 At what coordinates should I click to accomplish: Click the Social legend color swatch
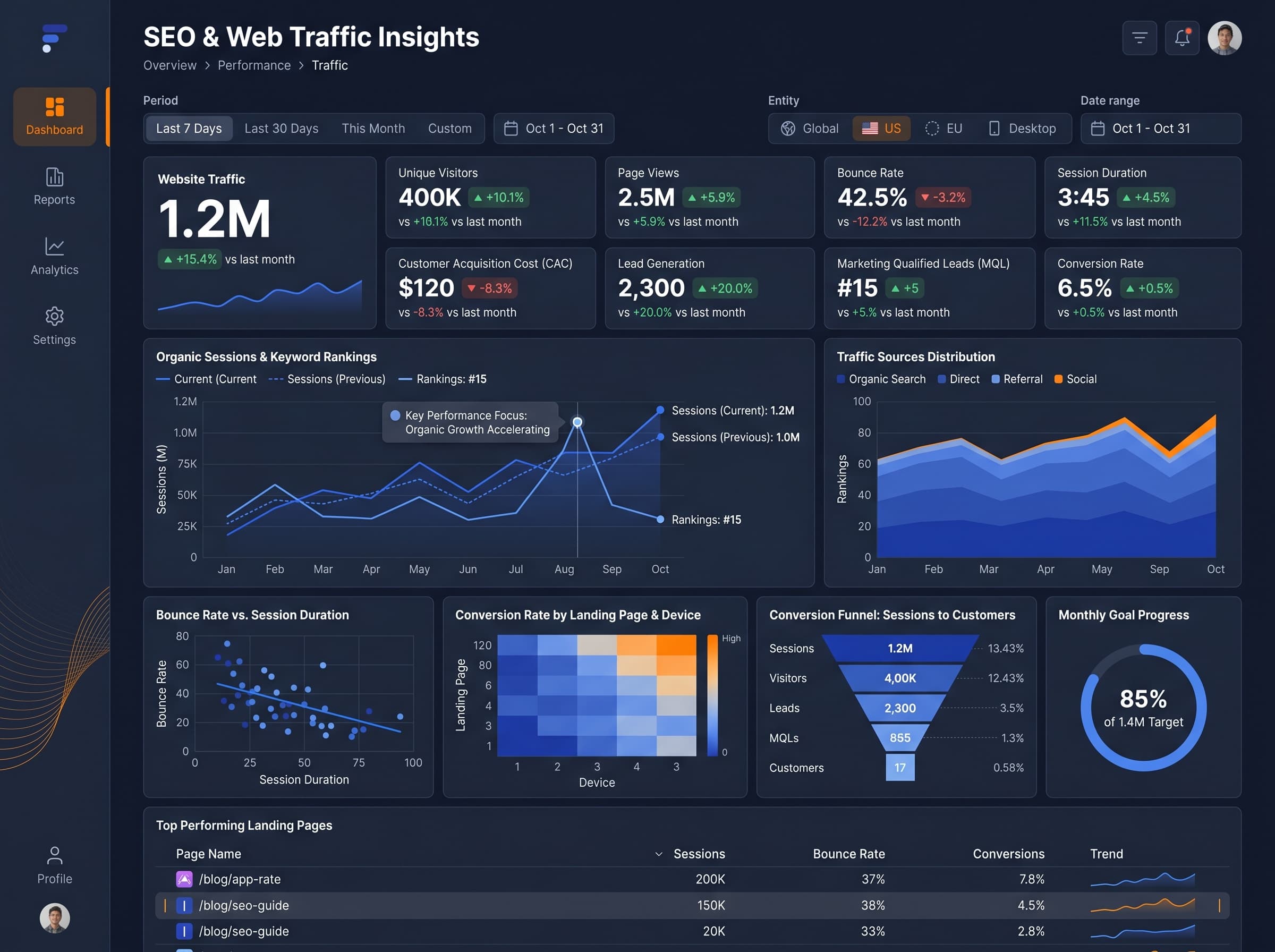[x=1058, y=379]
